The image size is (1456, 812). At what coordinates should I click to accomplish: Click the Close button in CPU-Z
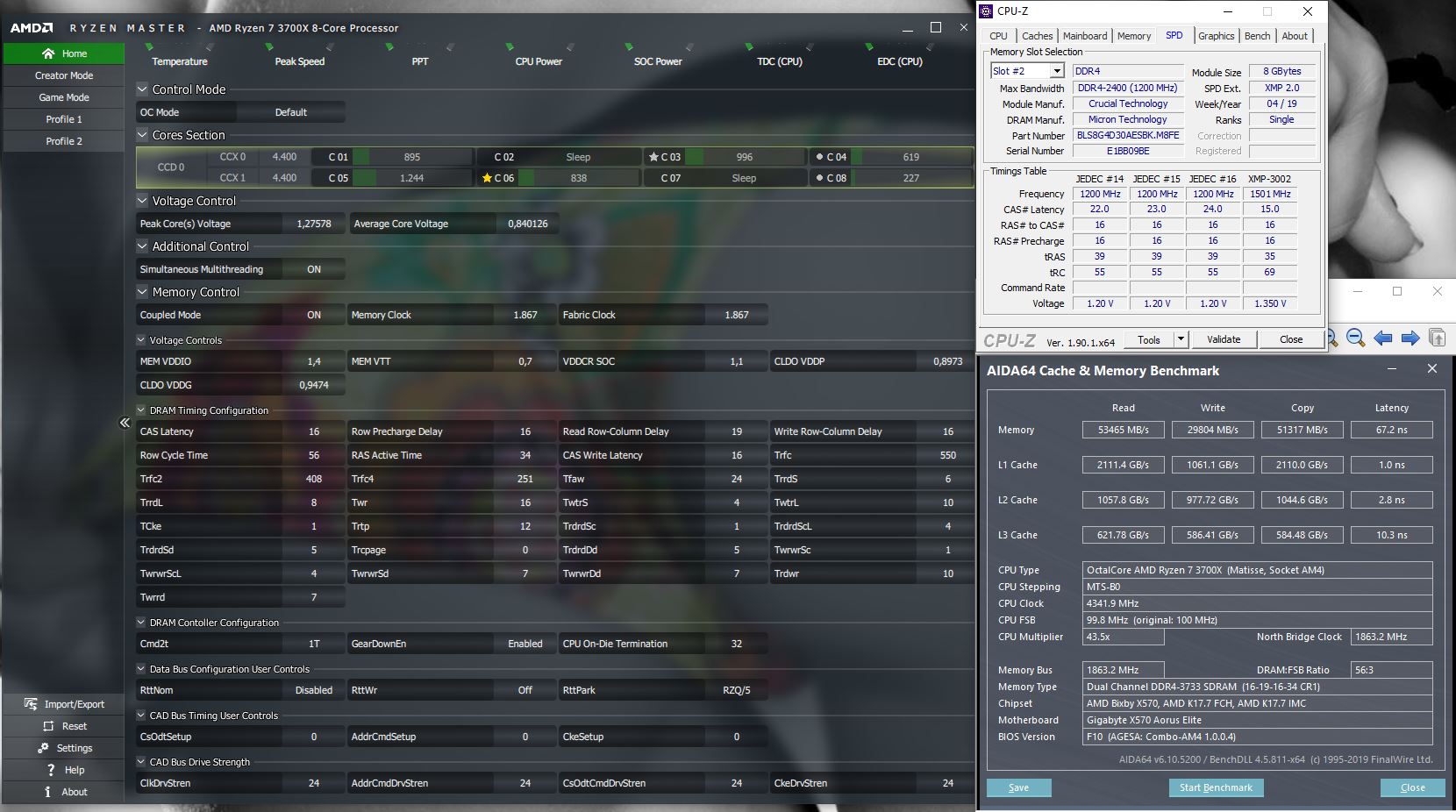coord(1291,339)
